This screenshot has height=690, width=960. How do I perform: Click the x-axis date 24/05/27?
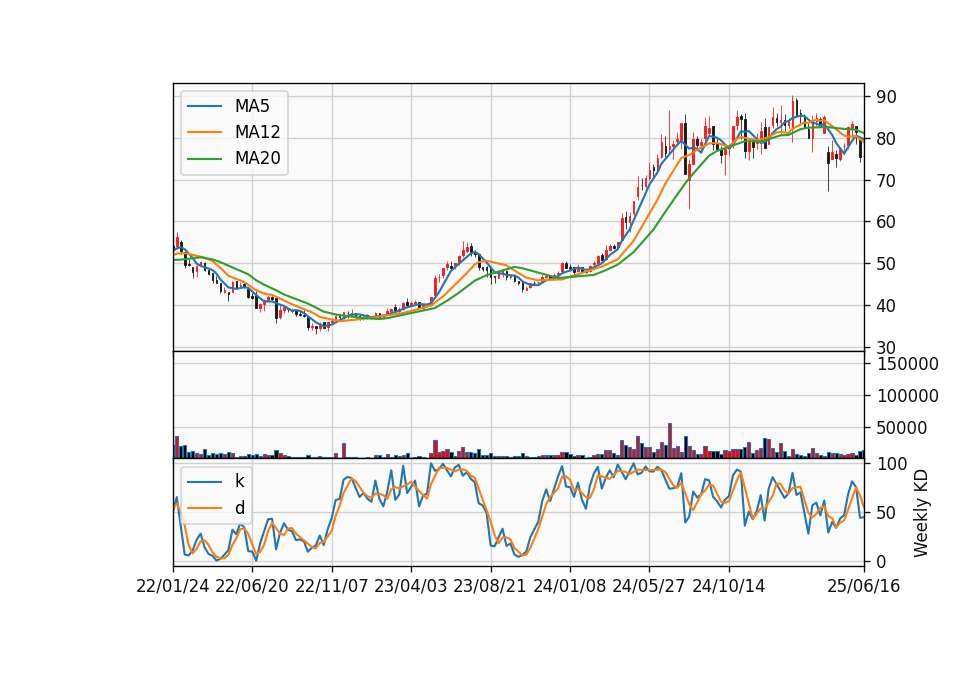[649, 587]
